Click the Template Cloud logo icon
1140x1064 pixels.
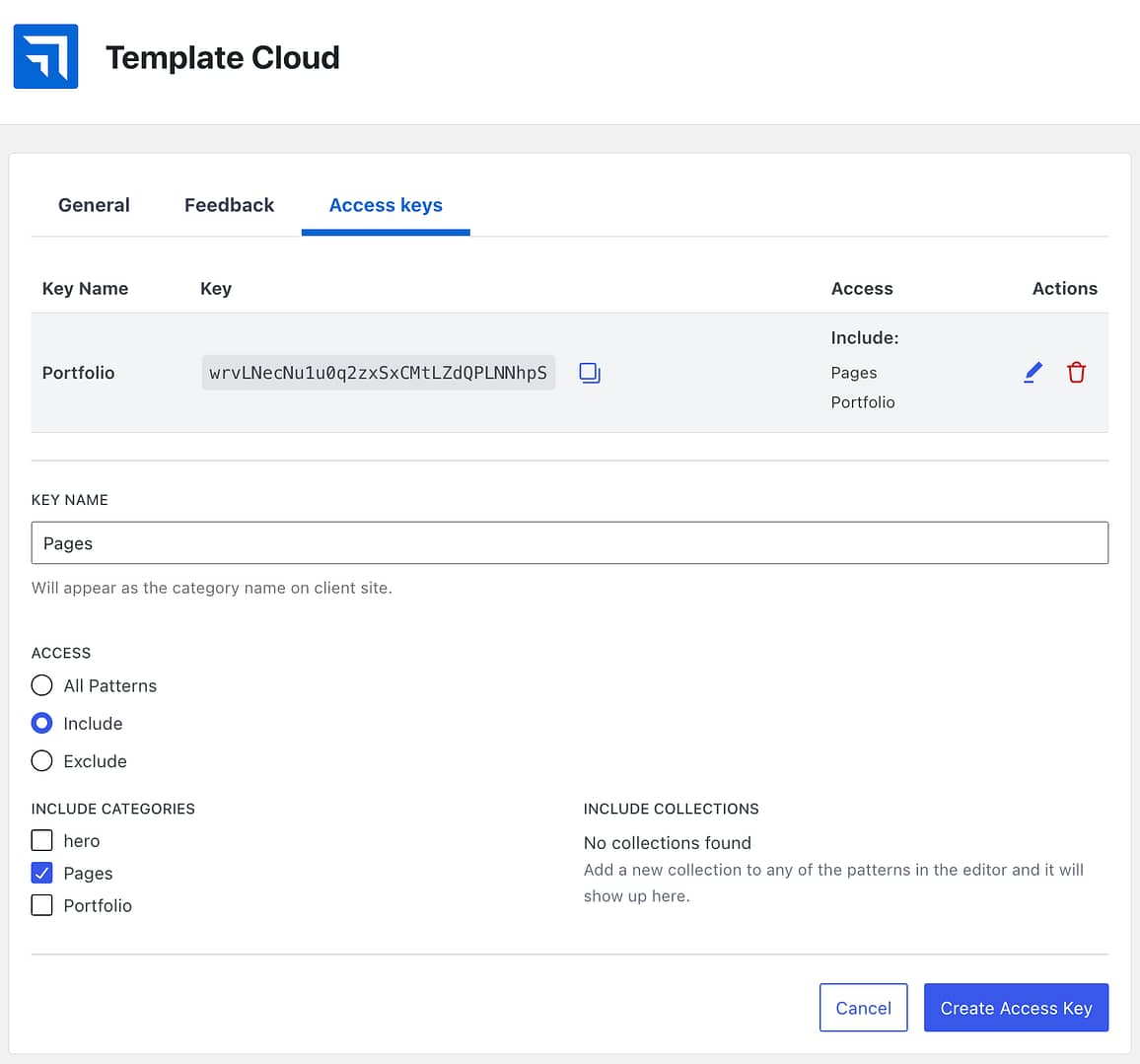click(45, 56)
